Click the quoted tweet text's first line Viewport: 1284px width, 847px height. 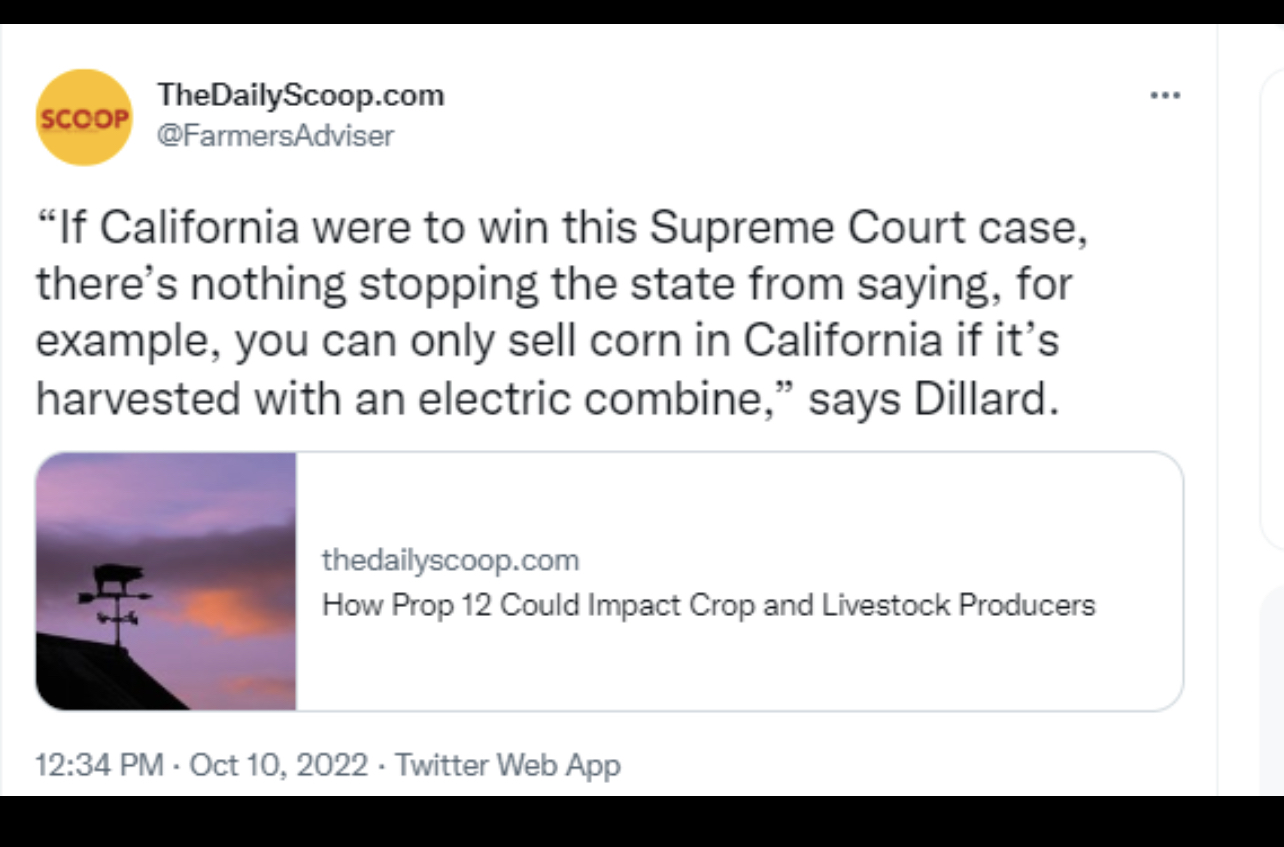tap(560, 228)
